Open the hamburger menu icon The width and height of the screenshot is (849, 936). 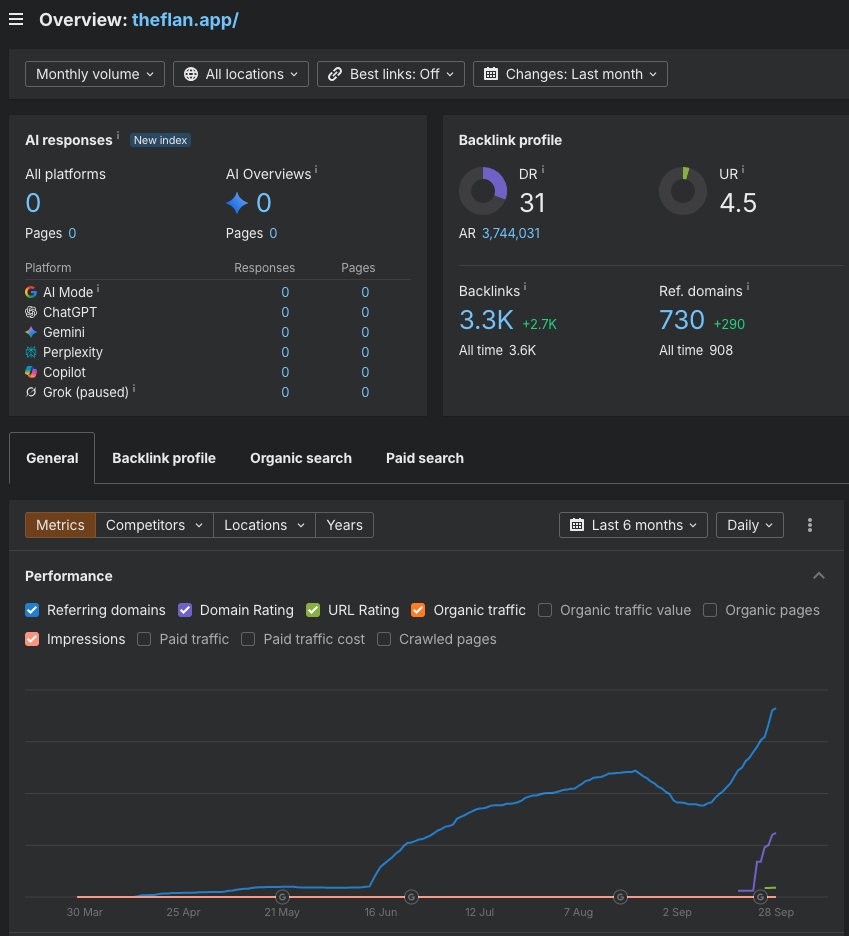[16, 19]
